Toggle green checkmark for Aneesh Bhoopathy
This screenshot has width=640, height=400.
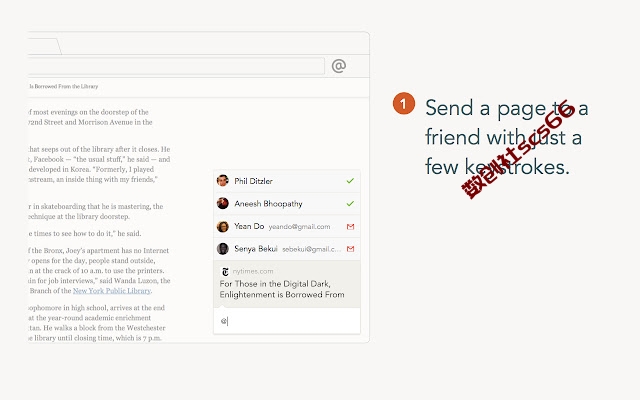350,203
